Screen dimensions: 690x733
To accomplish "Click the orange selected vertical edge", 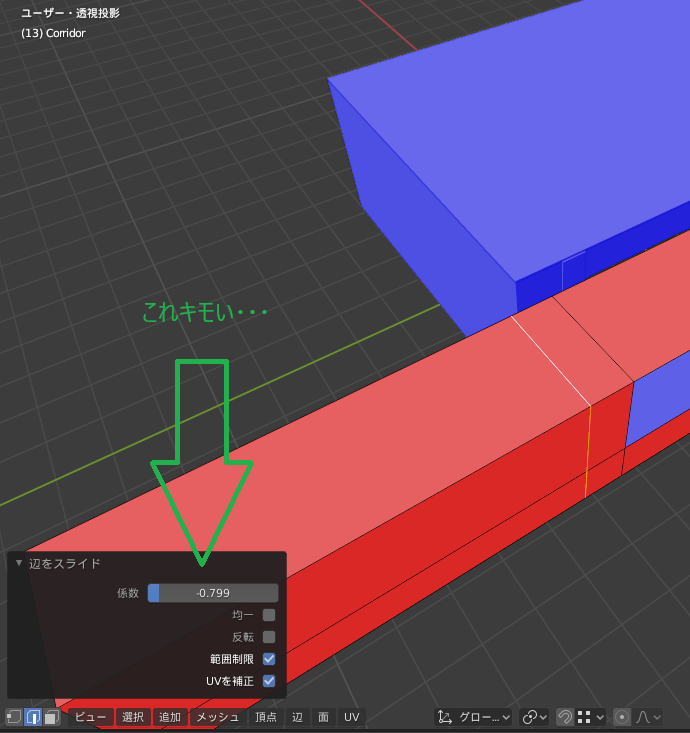I will tap(588, 452).
